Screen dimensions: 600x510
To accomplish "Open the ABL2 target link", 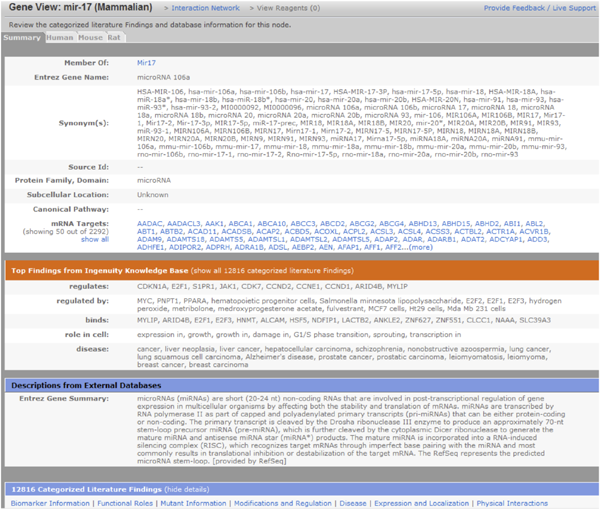I will (534, 224).
